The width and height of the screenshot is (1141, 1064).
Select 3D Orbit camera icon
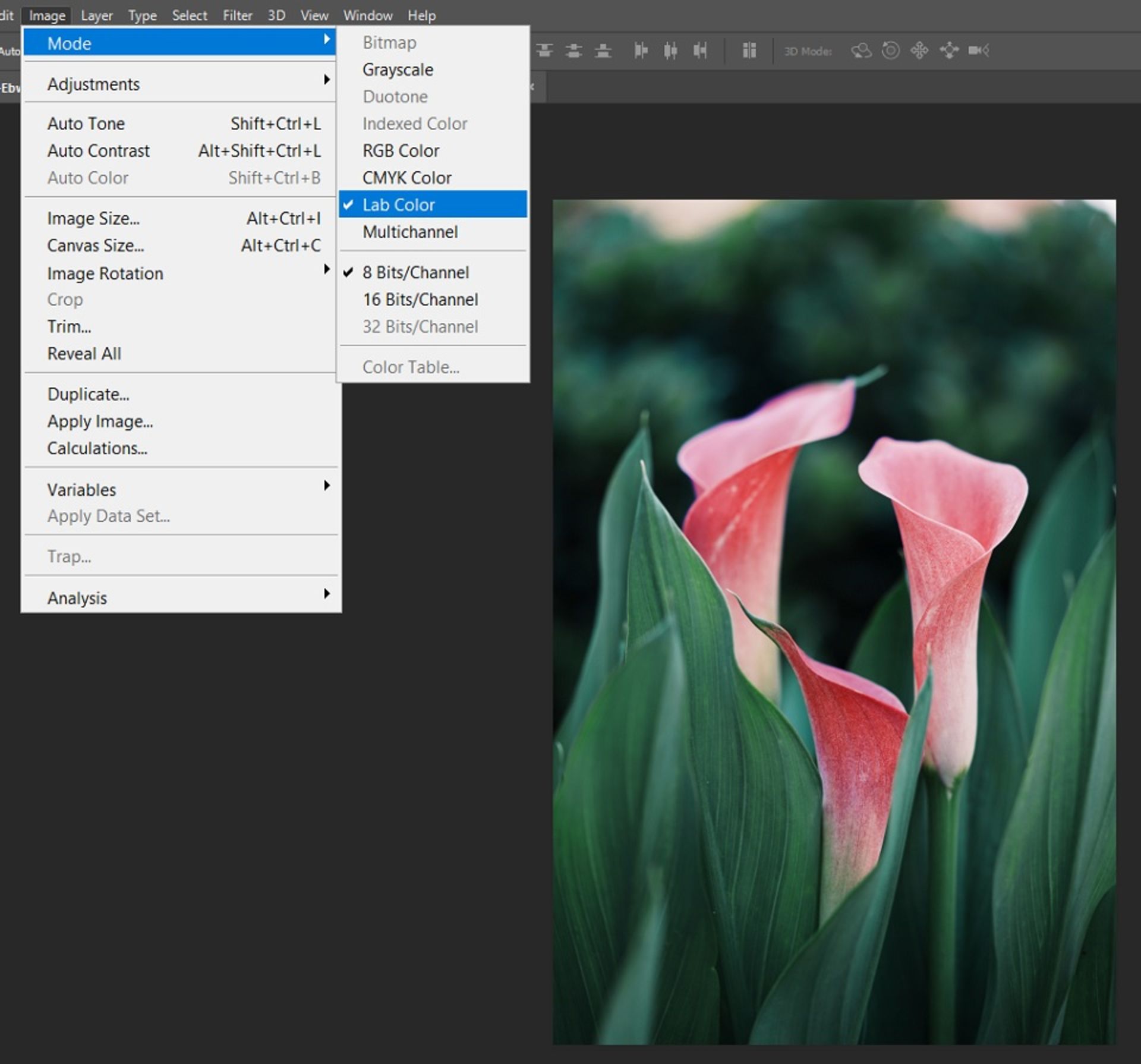[861, 51]
